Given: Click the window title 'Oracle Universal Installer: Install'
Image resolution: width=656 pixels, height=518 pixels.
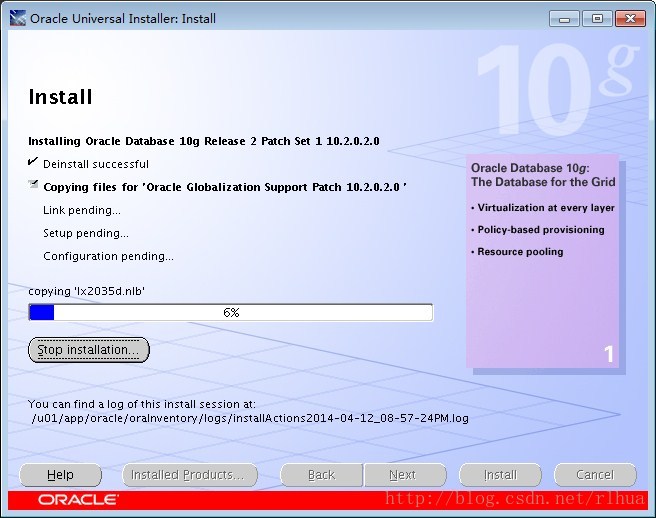Looking at the screenshot, I should [123, 19].
